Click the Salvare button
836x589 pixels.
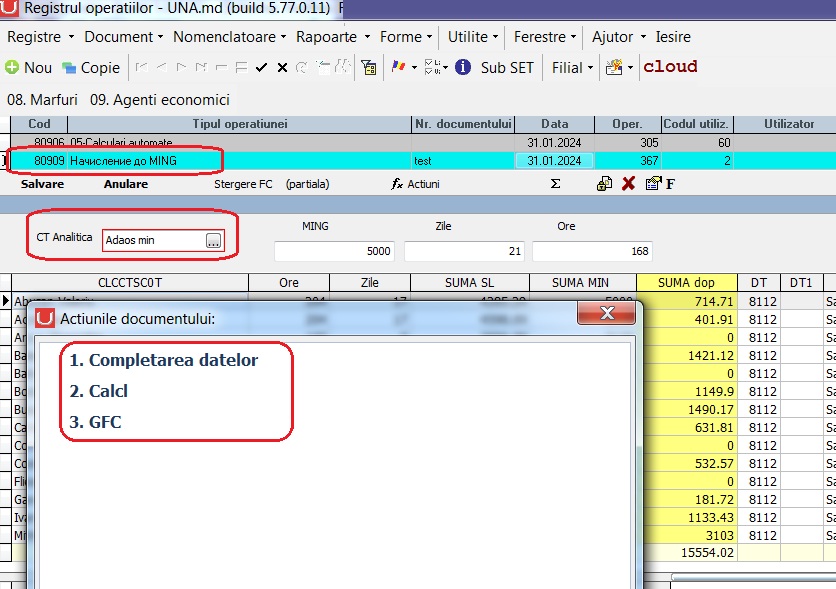pyautogui.click(x=42, y=184)
